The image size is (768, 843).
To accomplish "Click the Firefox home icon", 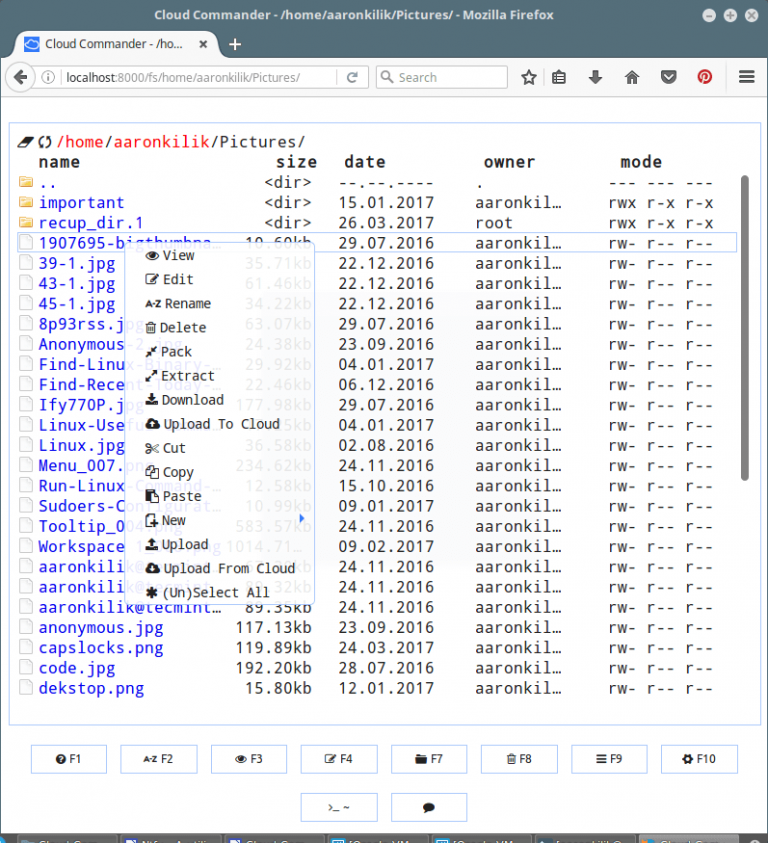I will 632,77.
